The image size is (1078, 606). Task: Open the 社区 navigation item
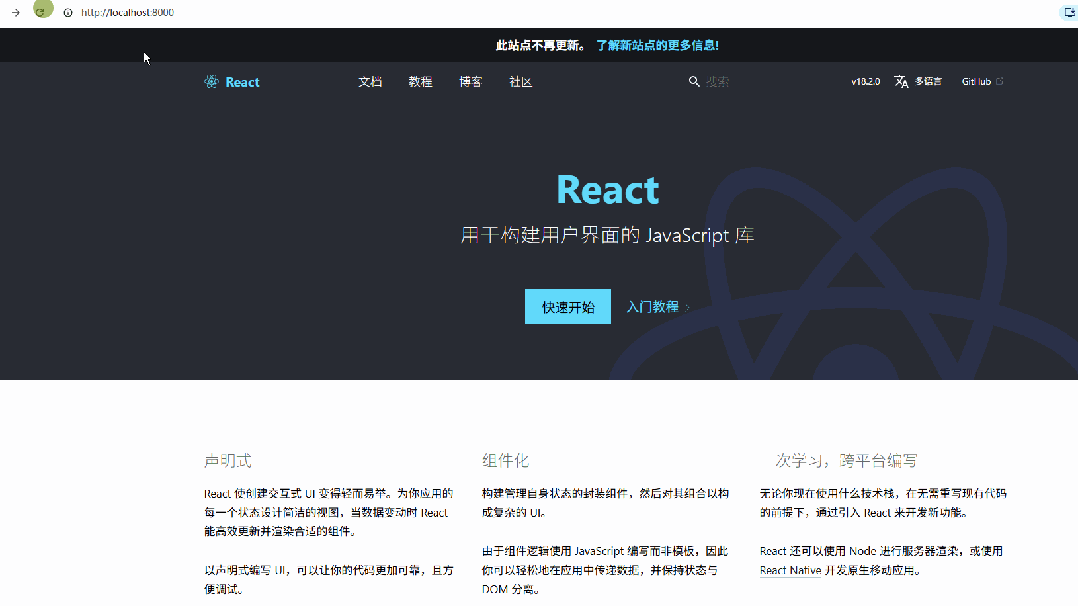[520, 82]
